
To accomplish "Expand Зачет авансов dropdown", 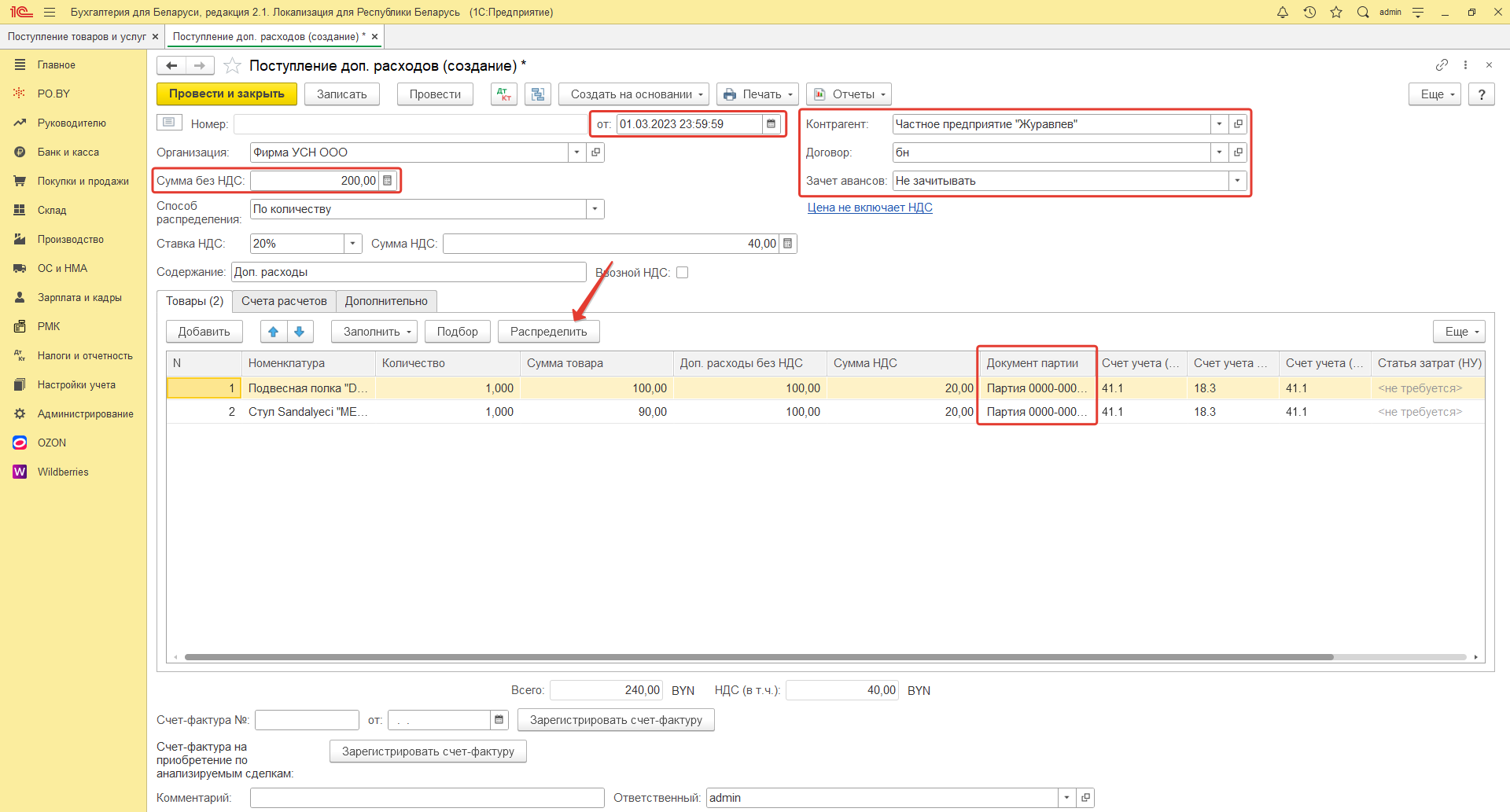I will 1238,181.
